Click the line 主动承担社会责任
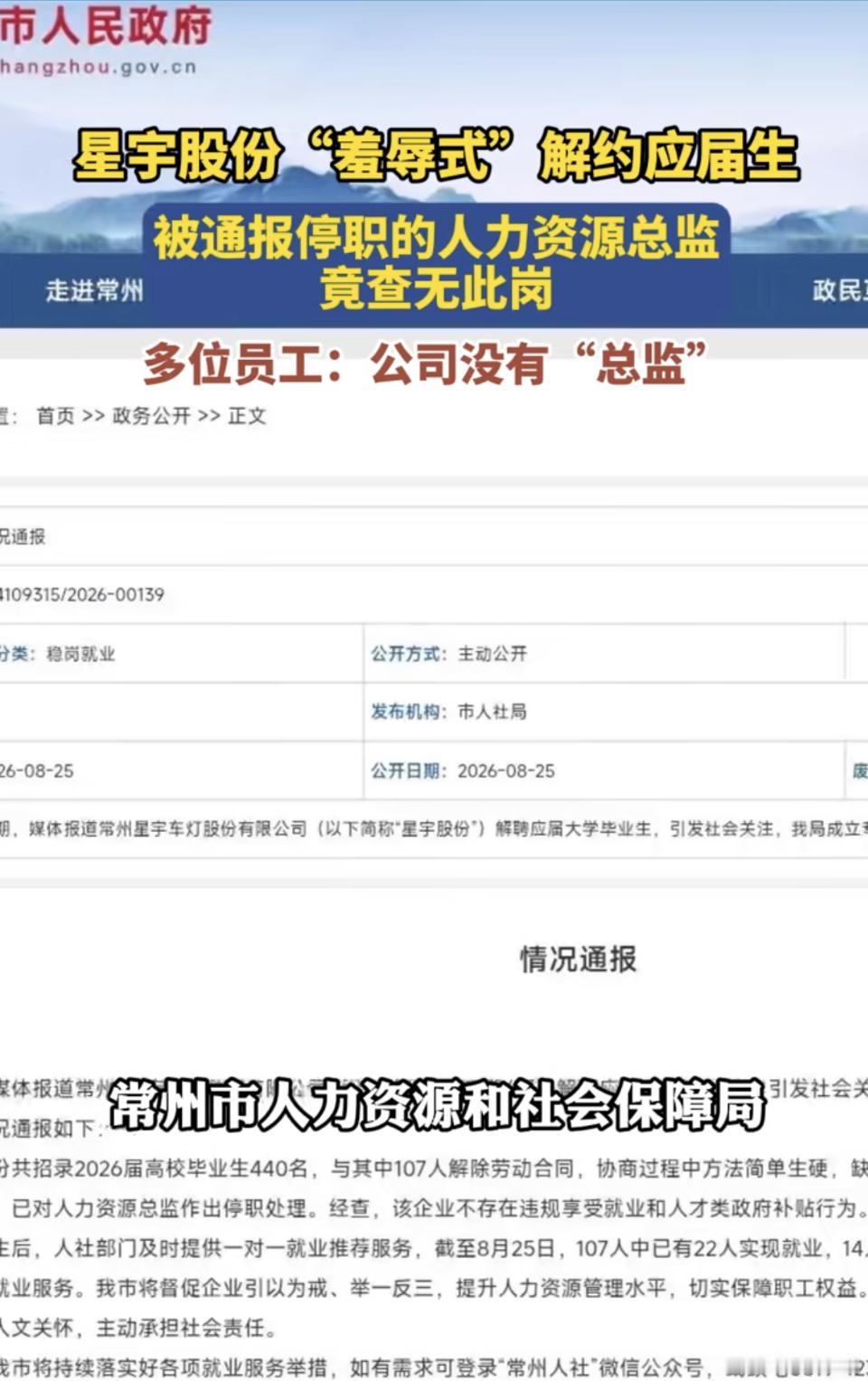Screen dimensions: 868x1381 tap(138, 1328)
